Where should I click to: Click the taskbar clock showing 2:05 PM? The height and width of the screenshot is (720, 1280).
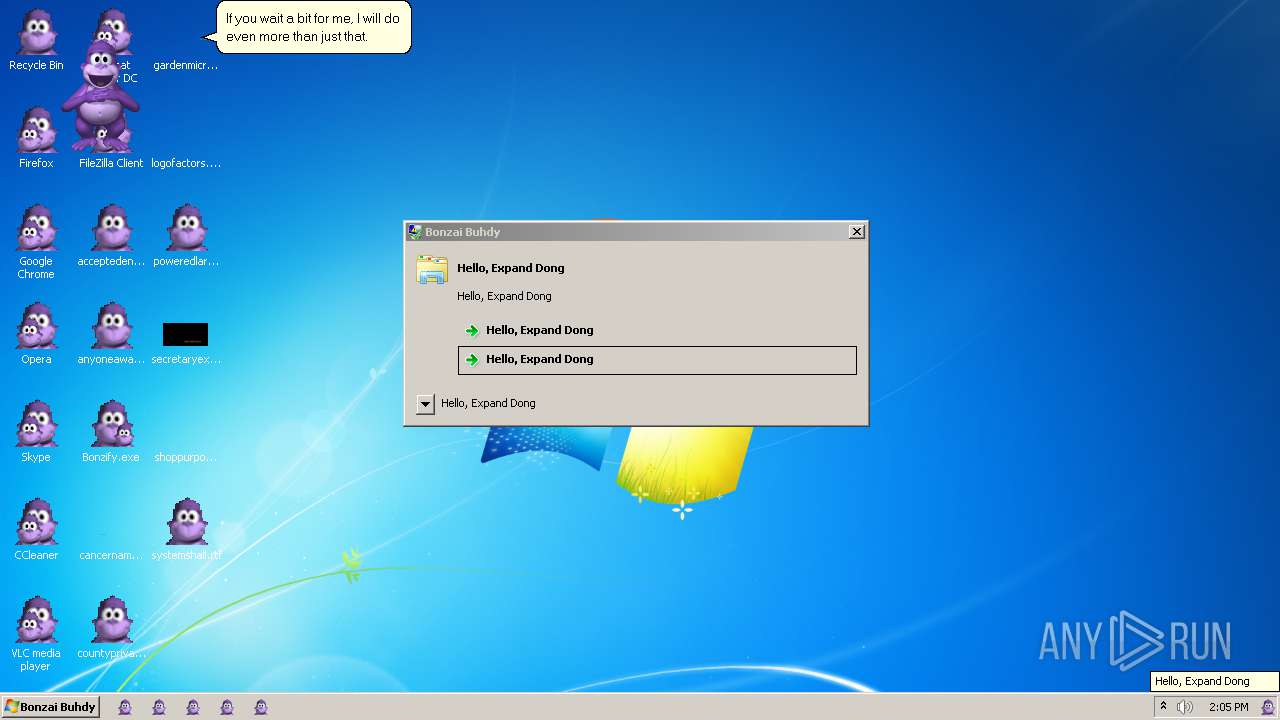(1228, 707)
